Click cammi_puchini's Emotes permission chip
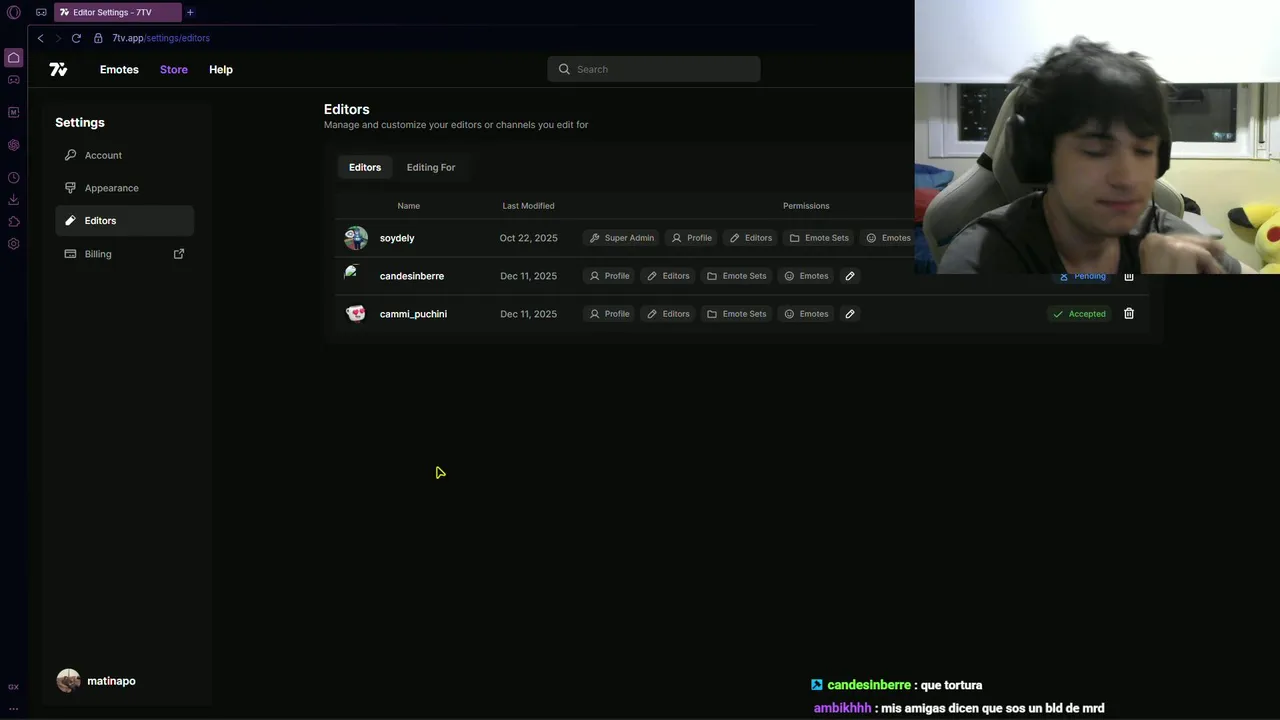The width and height of the screenshot is (1280, 720). (x=806, y=314)
